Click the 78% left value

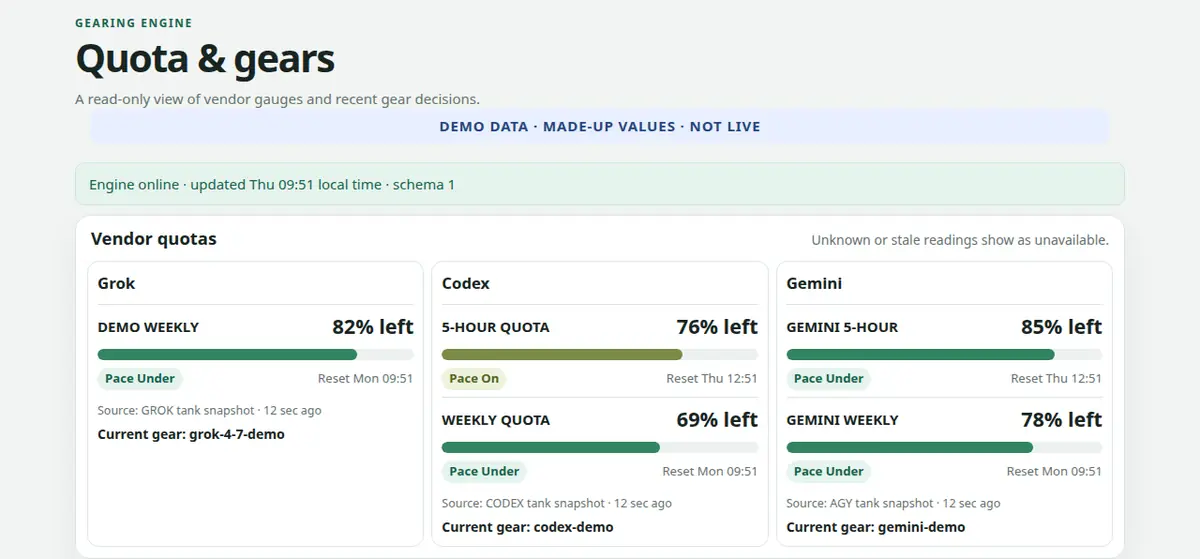click(1061, 420)
